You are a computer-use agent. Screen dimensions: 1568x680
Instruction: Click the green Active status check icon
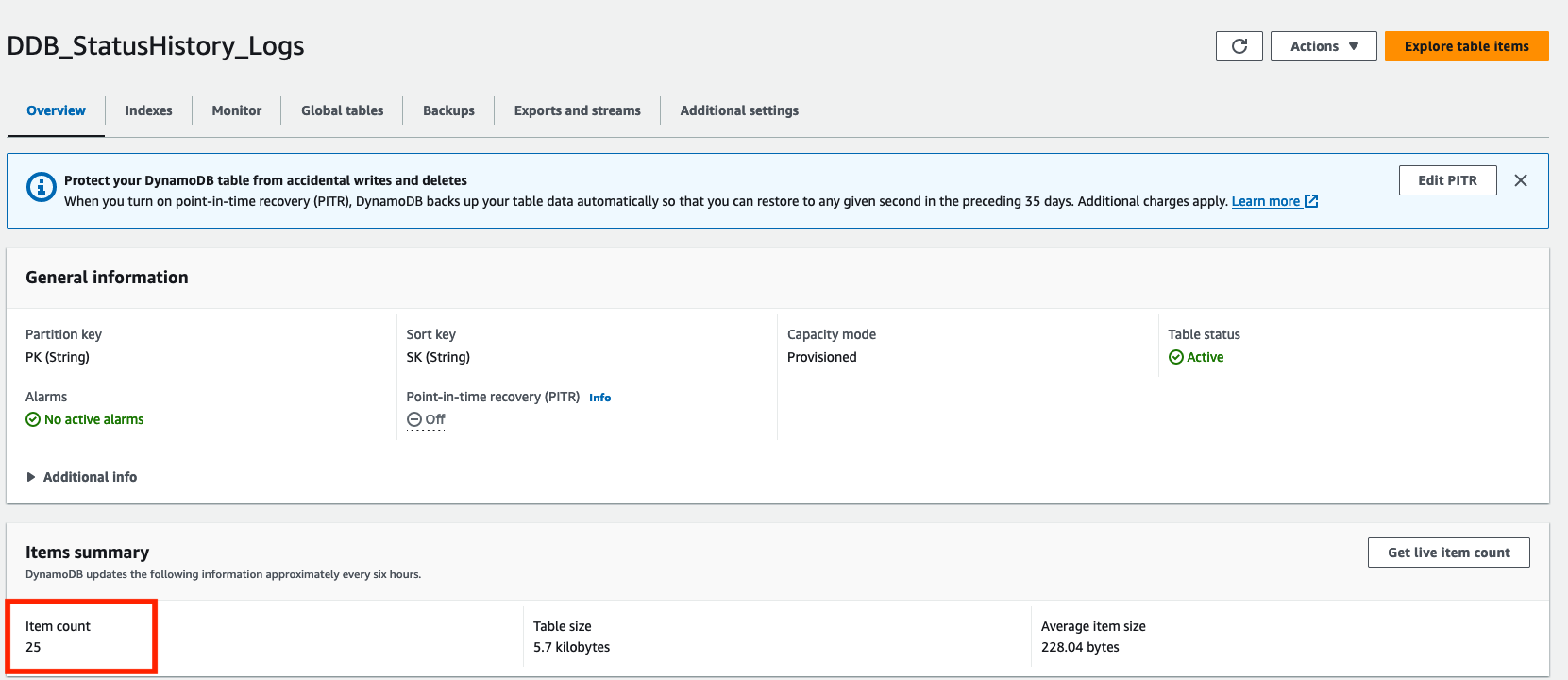pyautogui.click(x=1175, y=357)
